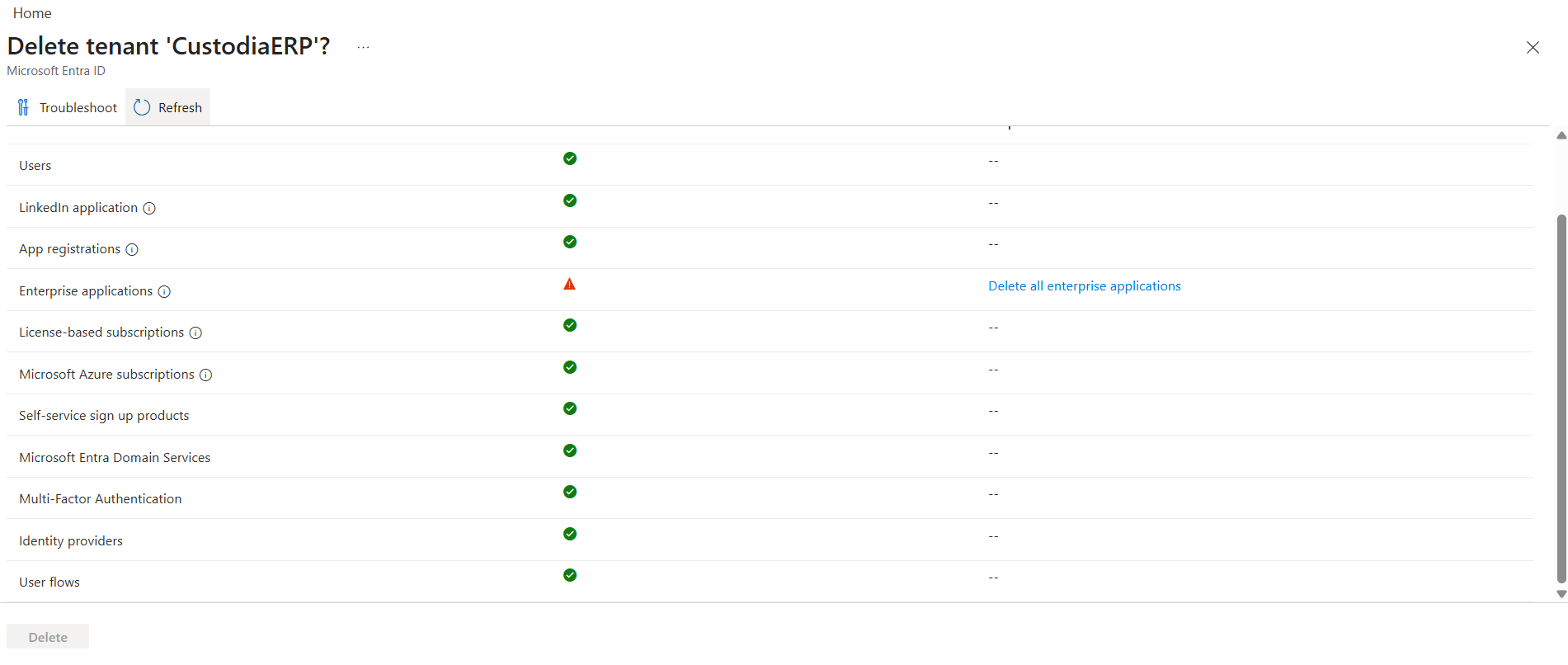Click the Refresh circular arrow icon
The image size is (1568, 665).
[142, 107]
